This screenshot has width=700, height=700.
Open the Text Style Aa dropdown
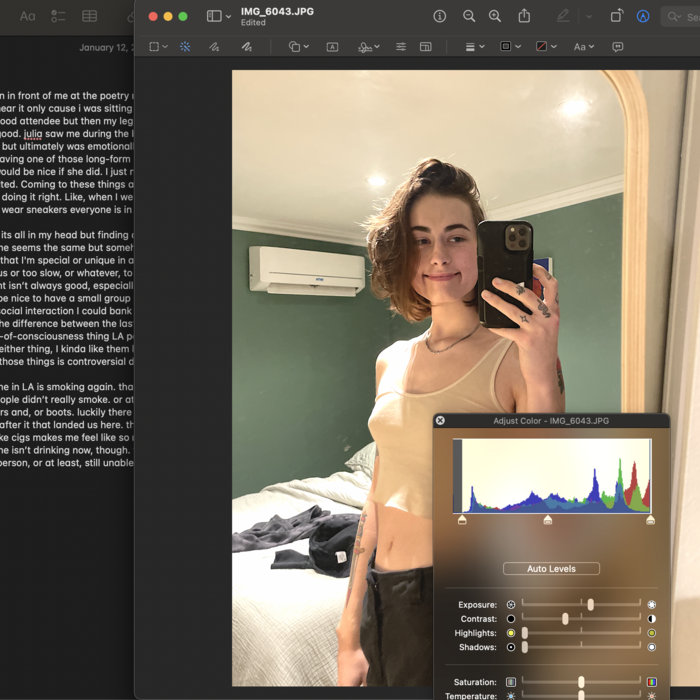(x=582, y=47)
